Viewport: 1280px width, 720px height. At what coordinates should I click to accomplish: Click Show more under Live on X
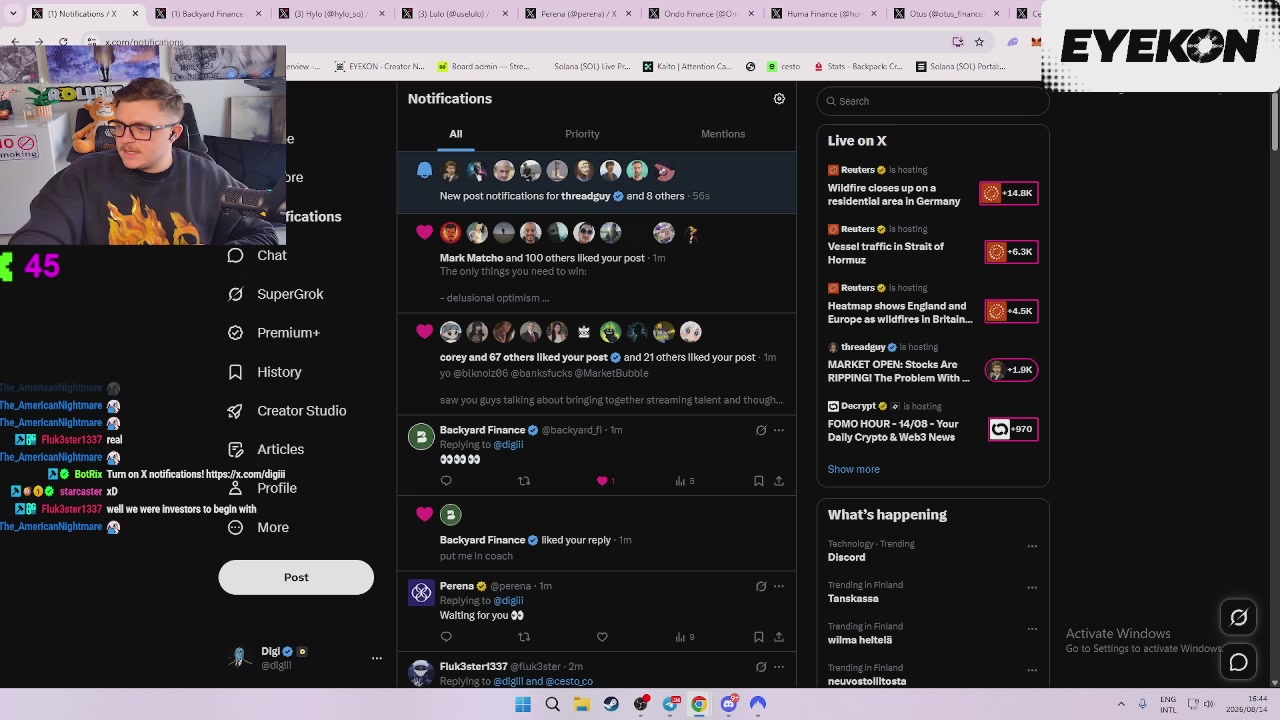854,469
